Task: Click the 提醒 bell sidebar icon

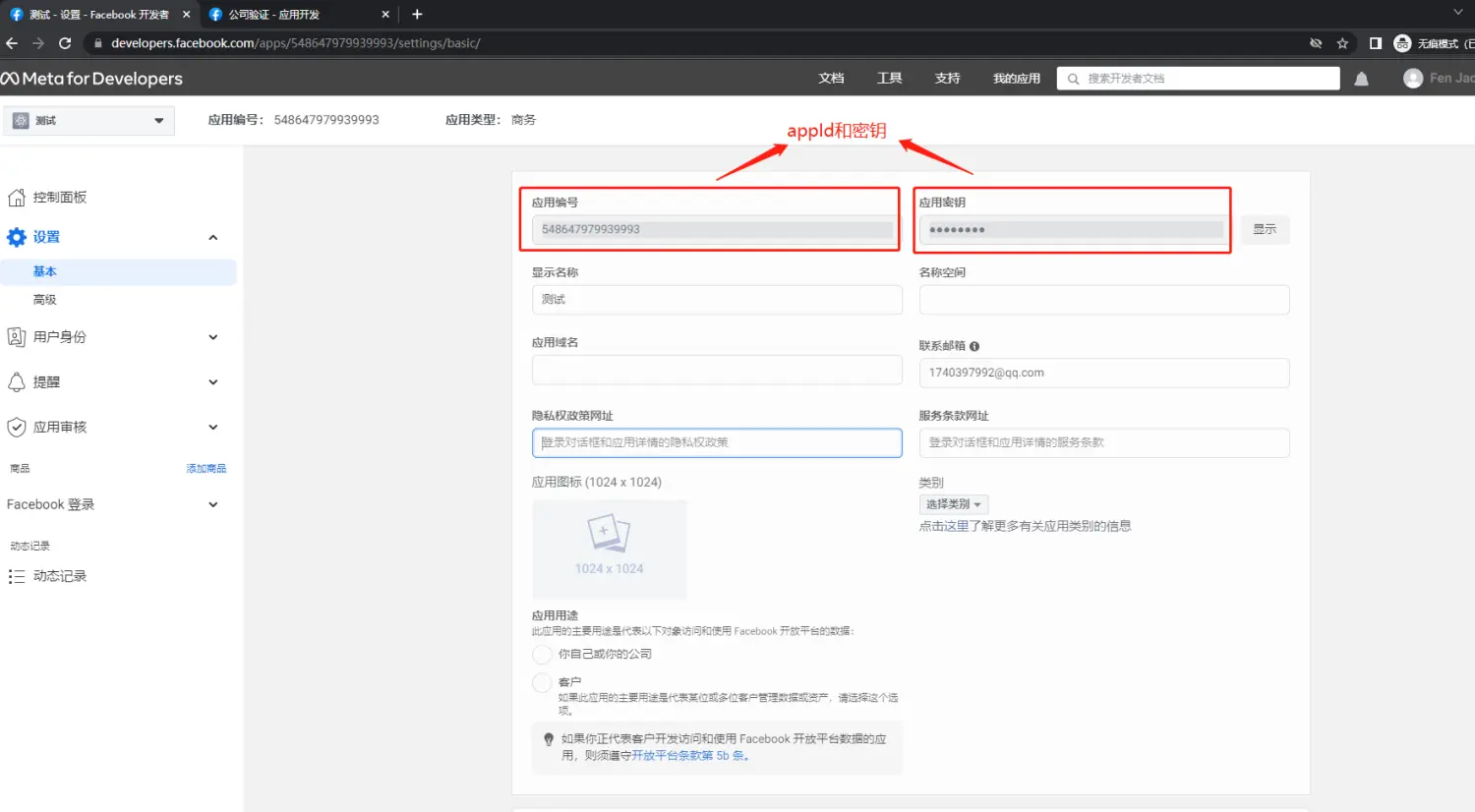Action: tap(17, 382)
